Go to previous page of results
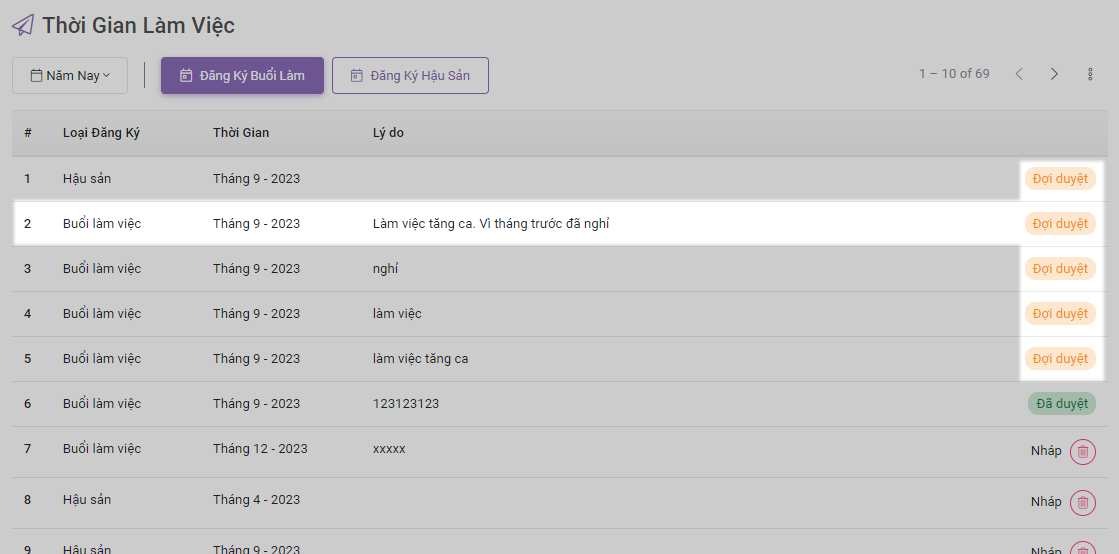 1019,74
